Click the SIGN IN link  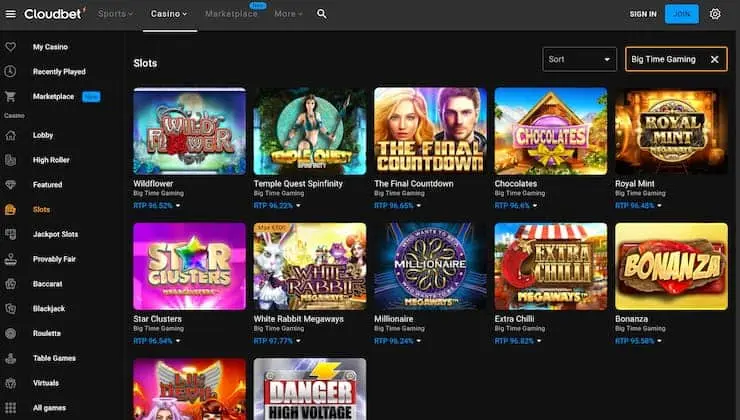[x=643, y=14]
